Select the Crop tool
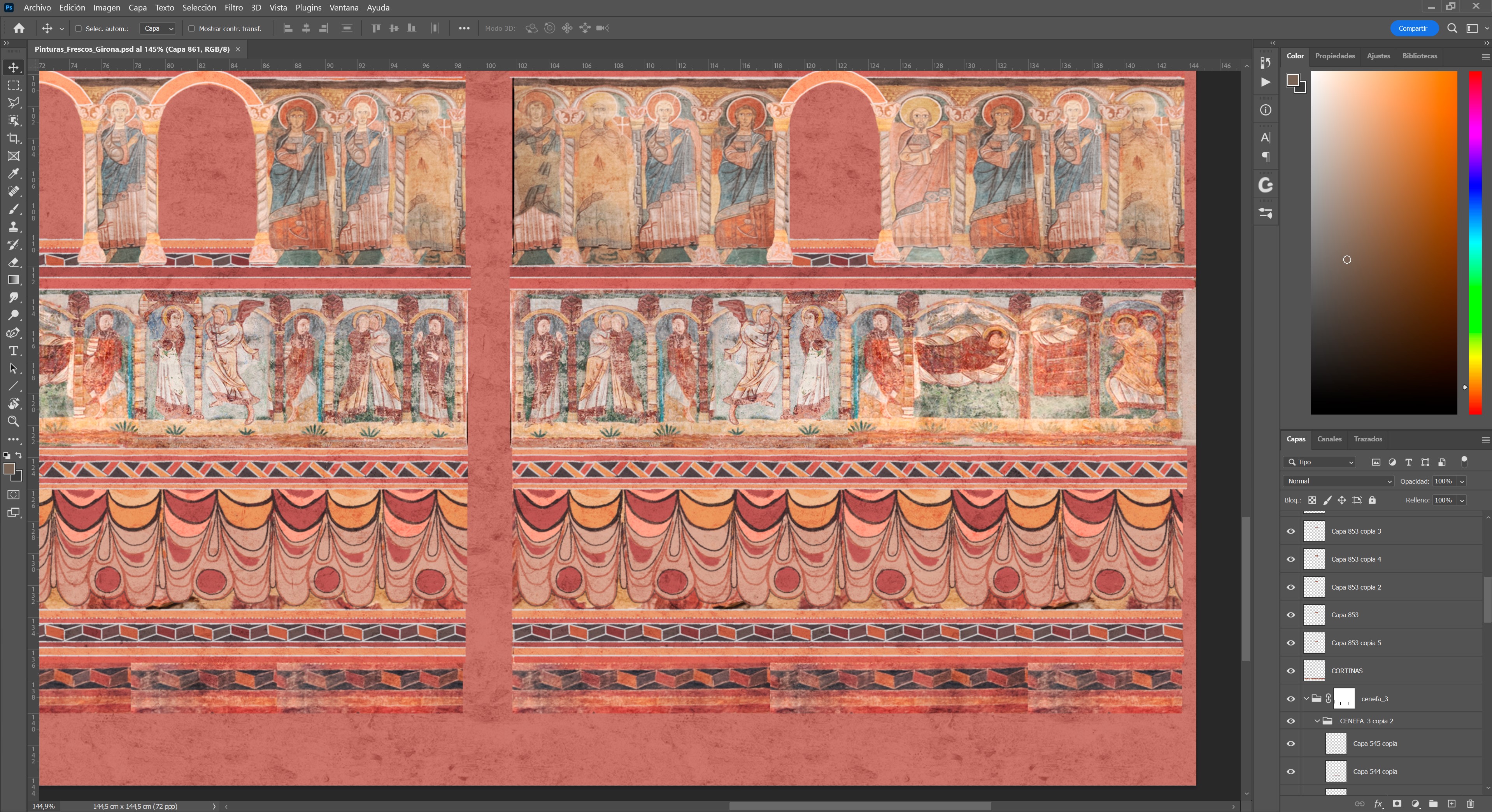This screenshot has width=1492, height=812. (x=13, y=138)
